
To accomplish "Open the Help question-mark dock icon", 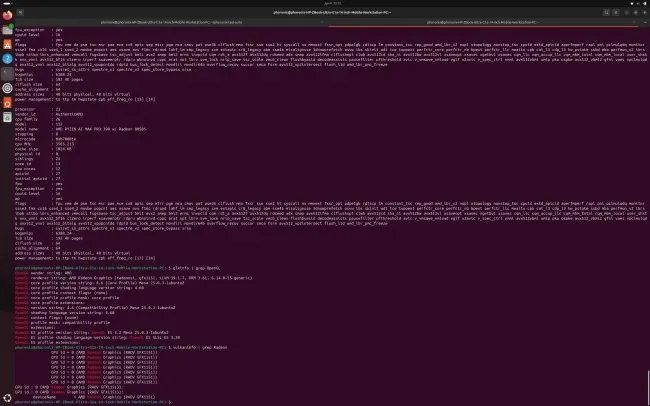I will point(7,59).
